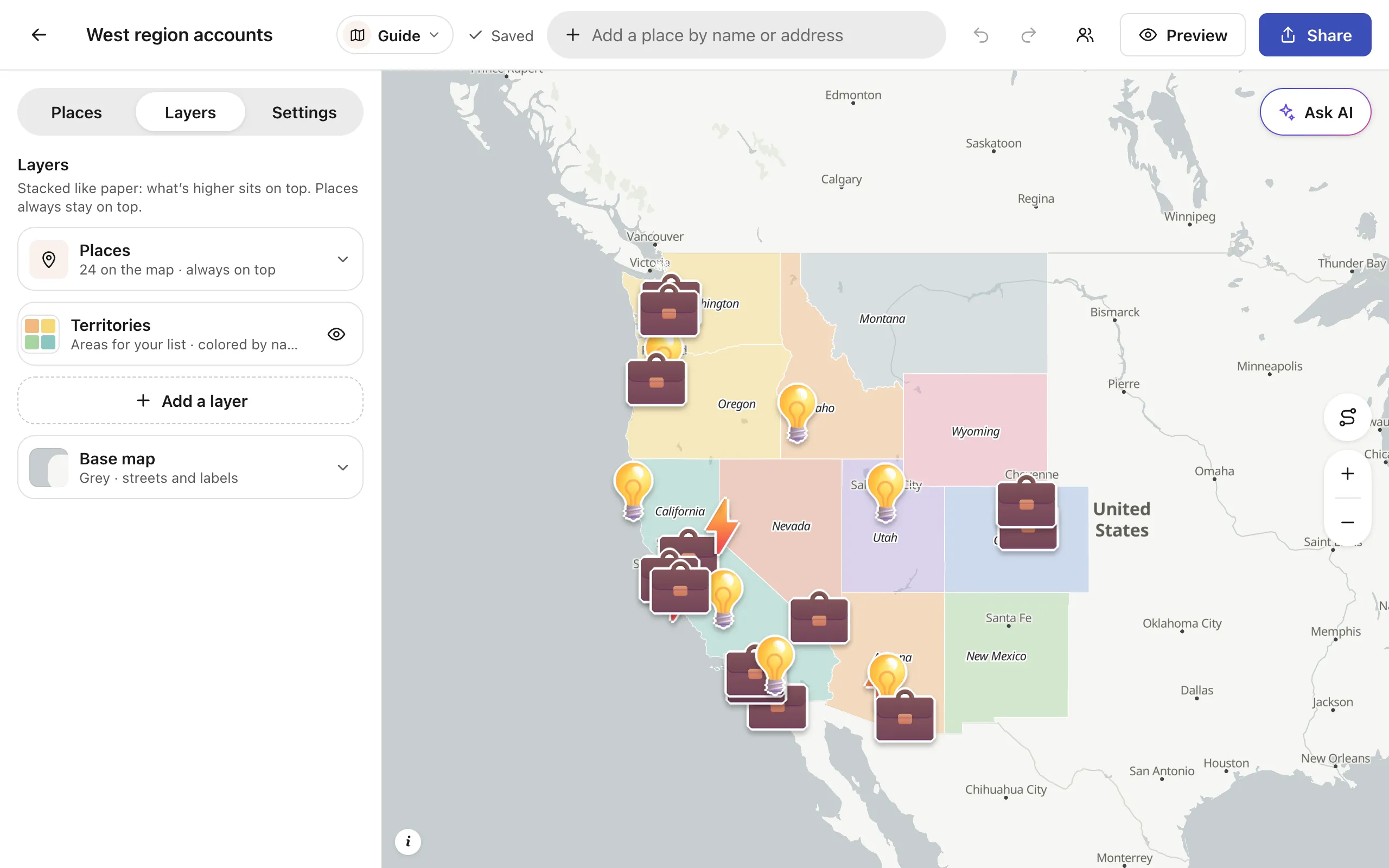Click the lightning bolt marker near Nevada

pyautogui.click(x=722, y=525)
